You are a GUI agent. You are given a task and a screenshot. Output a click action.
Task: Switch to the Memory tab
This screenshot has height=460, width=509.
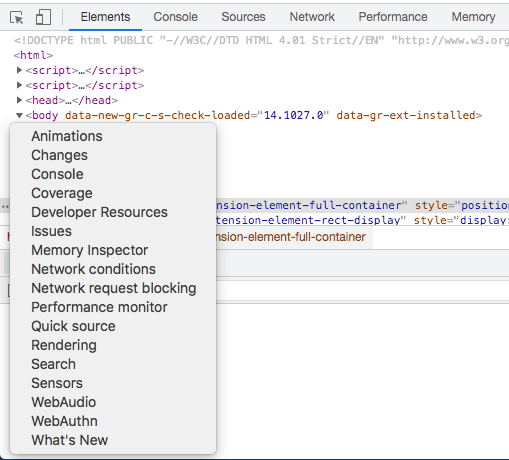click(x=473, y=17)
